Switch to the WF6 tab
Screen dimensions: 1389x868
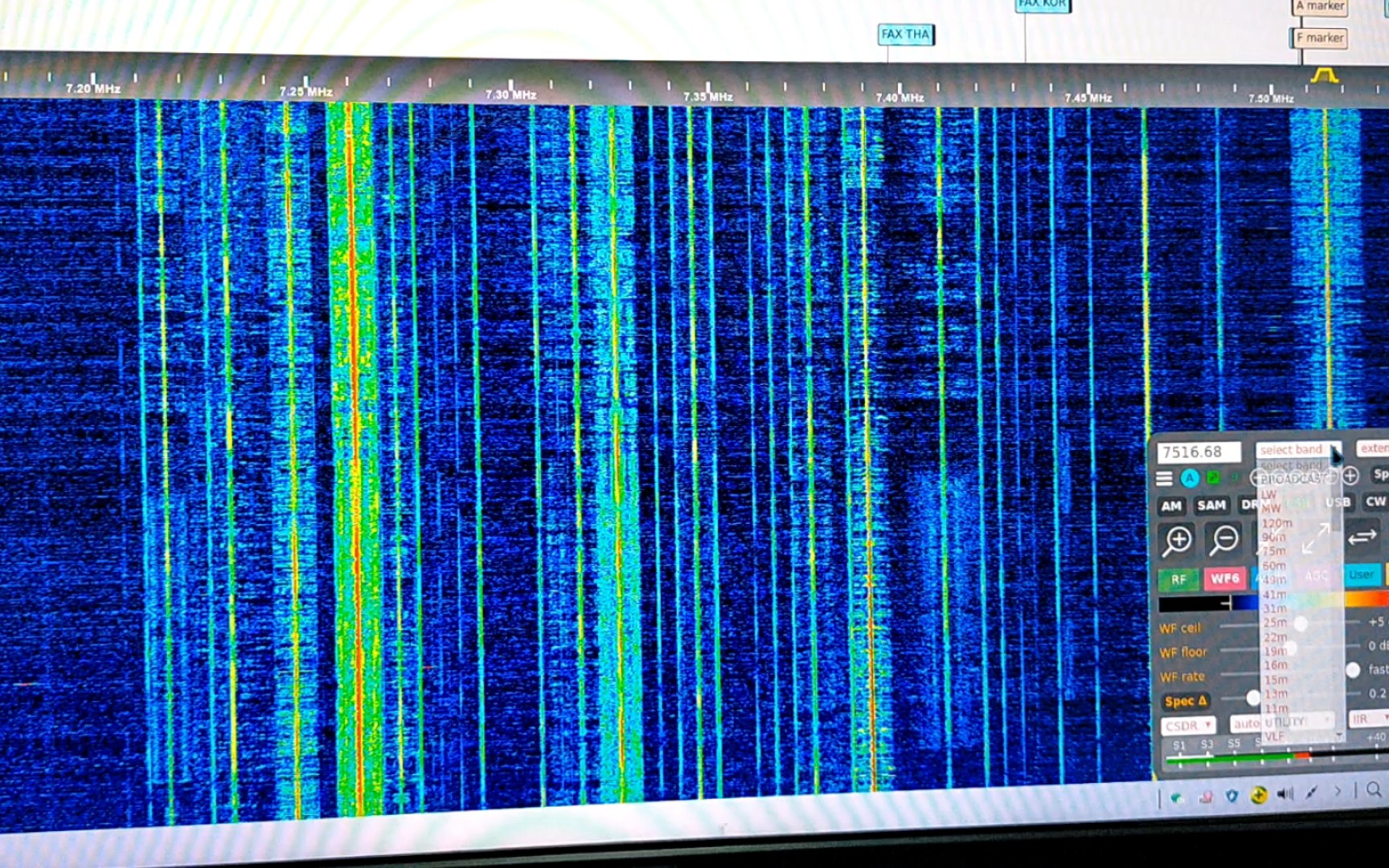[1225, 578]
